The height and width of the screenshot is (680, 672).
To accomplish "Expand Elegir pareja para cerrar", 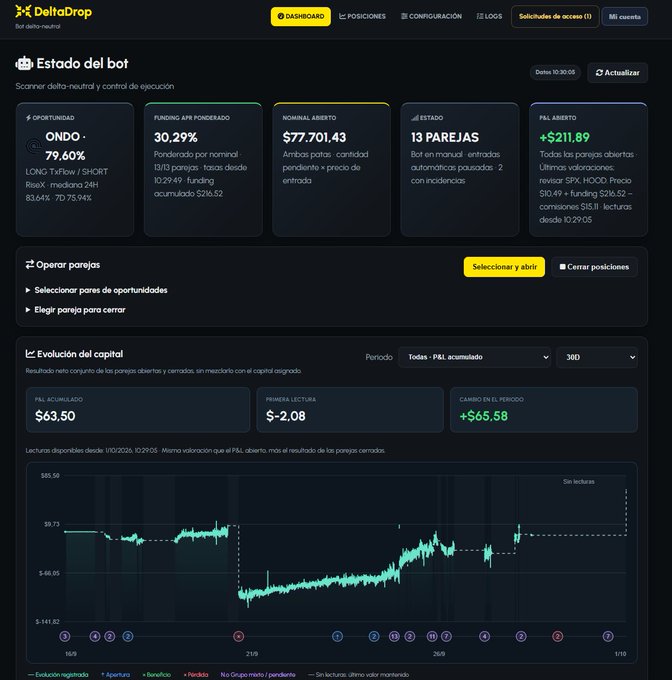I will tap(75, 310).
